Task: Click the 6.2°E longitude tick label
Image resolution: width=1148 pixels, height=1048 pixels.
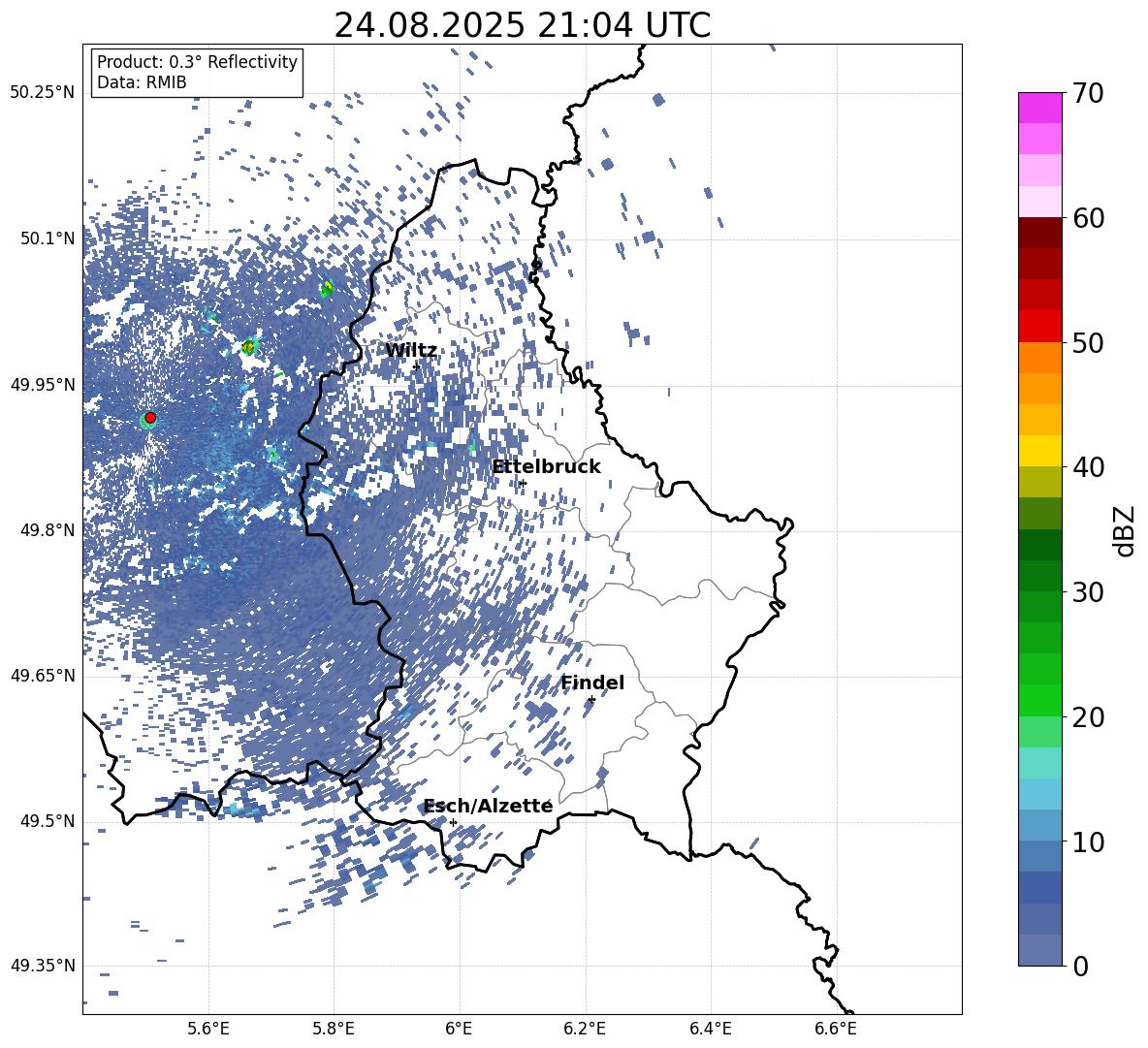Action: [x=585, y=1029]
